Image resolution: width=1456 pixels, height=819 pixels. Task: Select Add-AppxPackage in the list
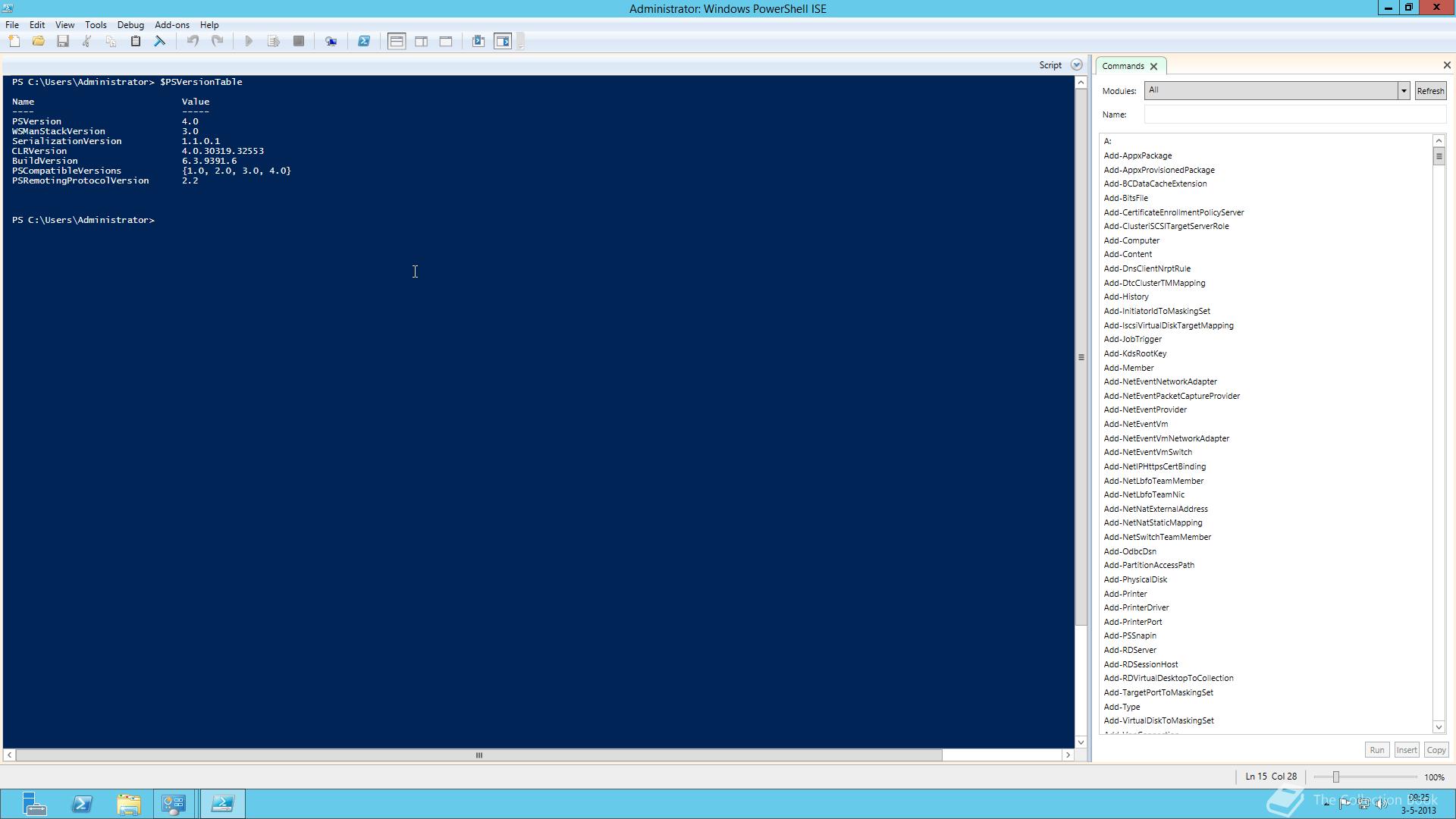1137,156
